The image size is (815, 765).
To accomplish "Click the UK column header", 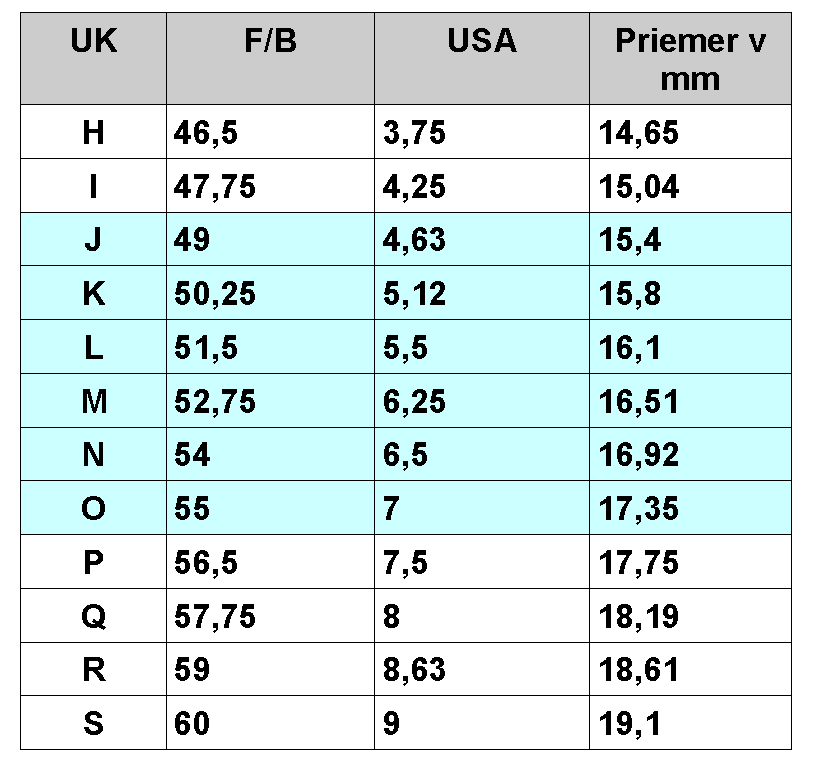I will (x=94, y=59).
